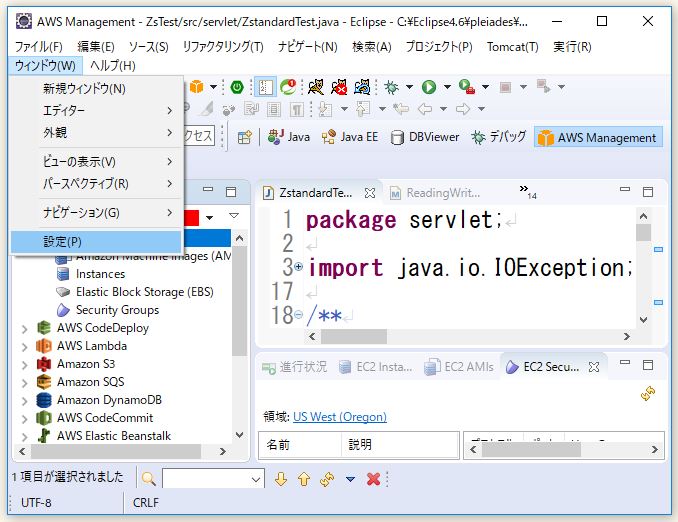Open ビューの表示(V) submenu
678x522 pixels.
coord(96,162)
